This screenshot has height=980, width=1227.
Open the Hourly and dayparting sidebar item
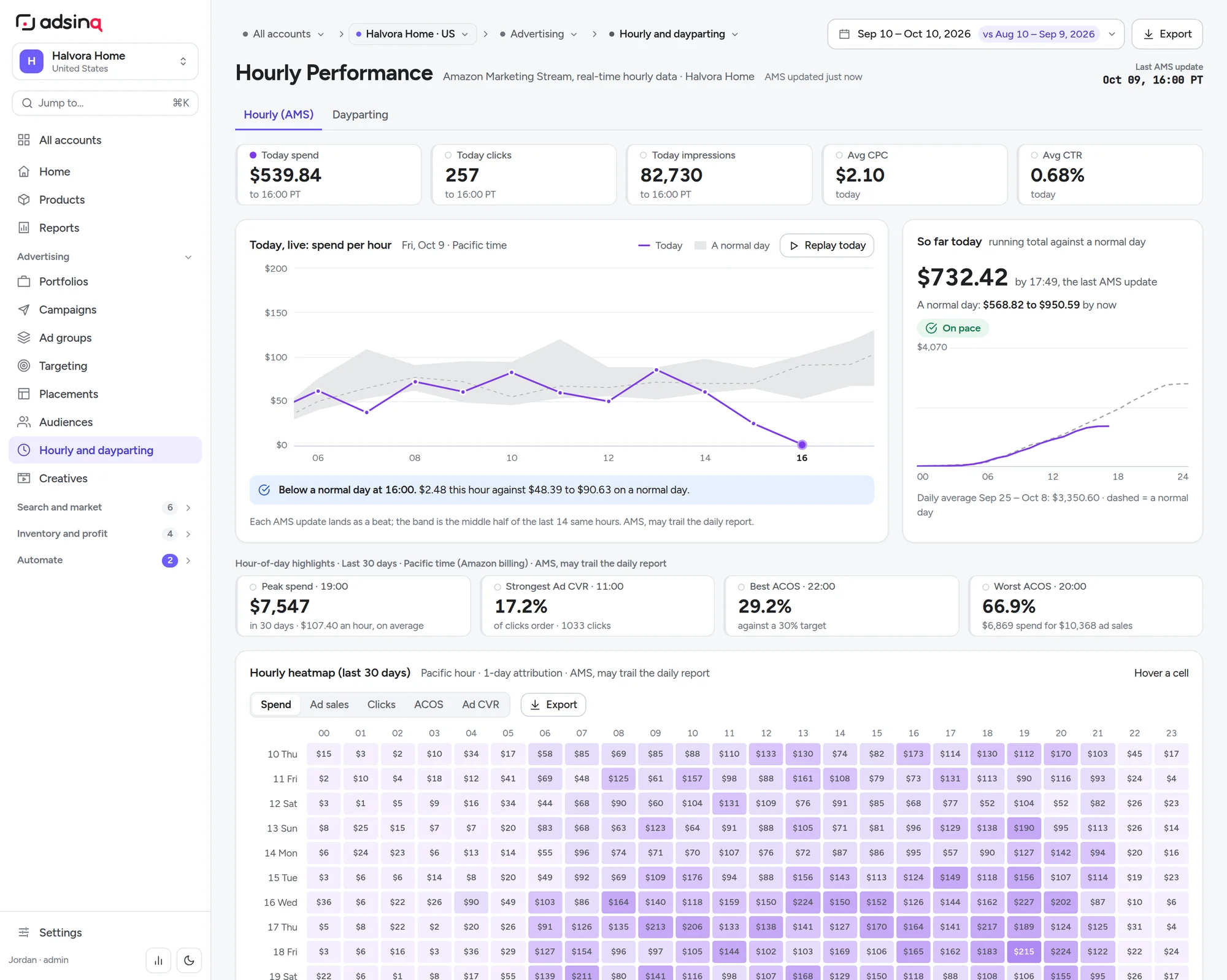click(105, 450)
